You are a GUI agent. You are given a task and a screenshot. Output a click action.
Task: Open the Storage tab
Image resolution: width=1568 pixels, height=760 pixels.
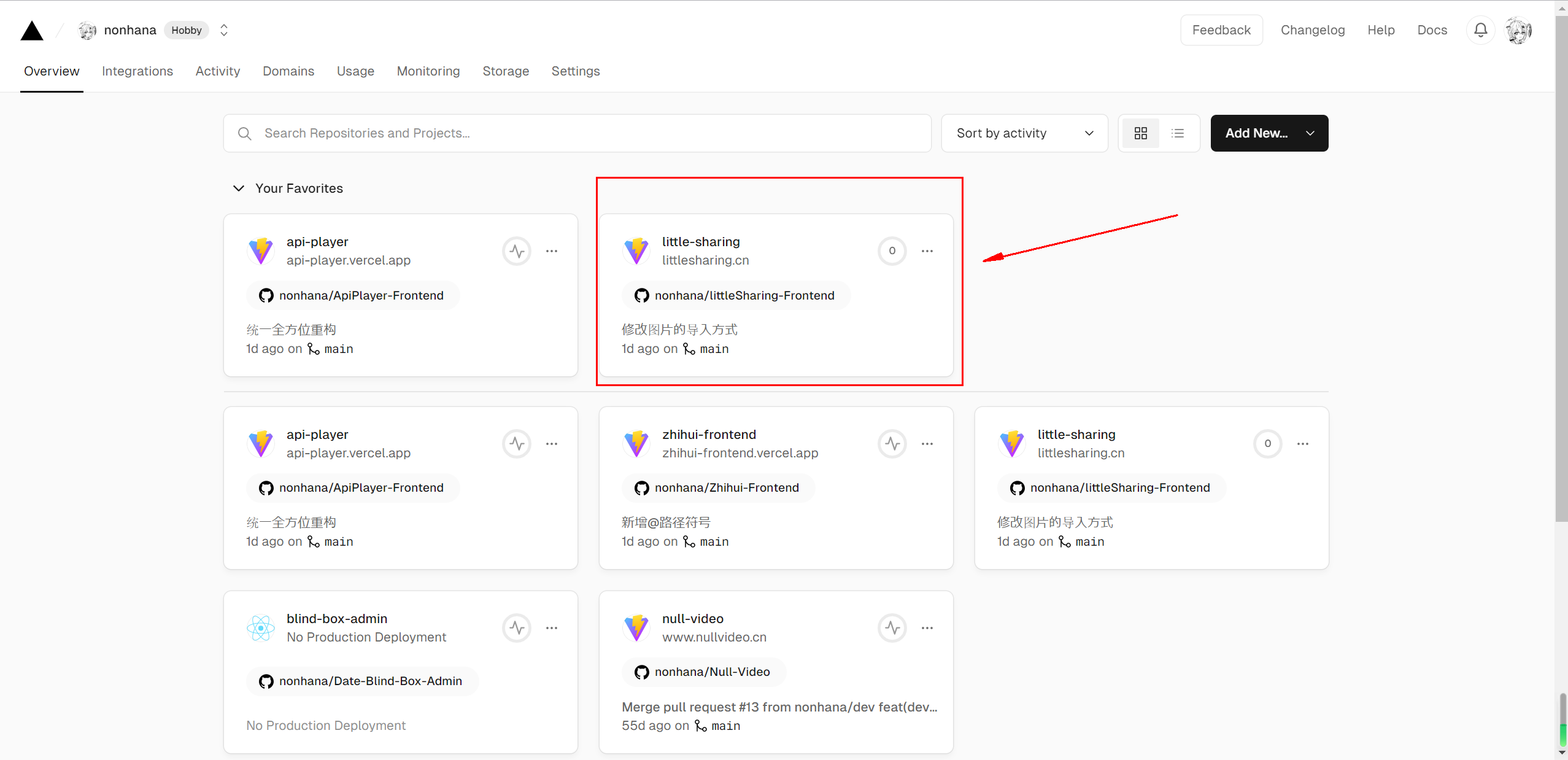(x=505, y=71)
